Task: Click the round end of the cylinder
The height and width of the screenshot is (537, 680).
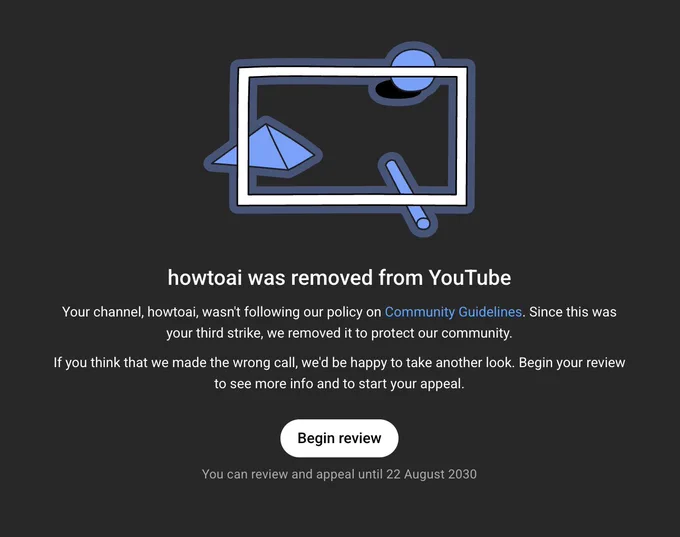Action: coord(423,223)
